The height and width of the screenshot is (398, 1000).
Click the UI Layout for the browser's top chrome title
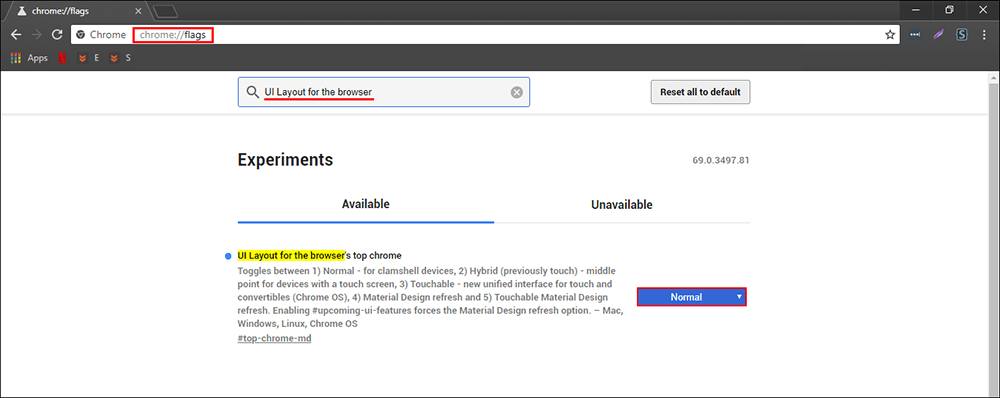tap(320, 256)
